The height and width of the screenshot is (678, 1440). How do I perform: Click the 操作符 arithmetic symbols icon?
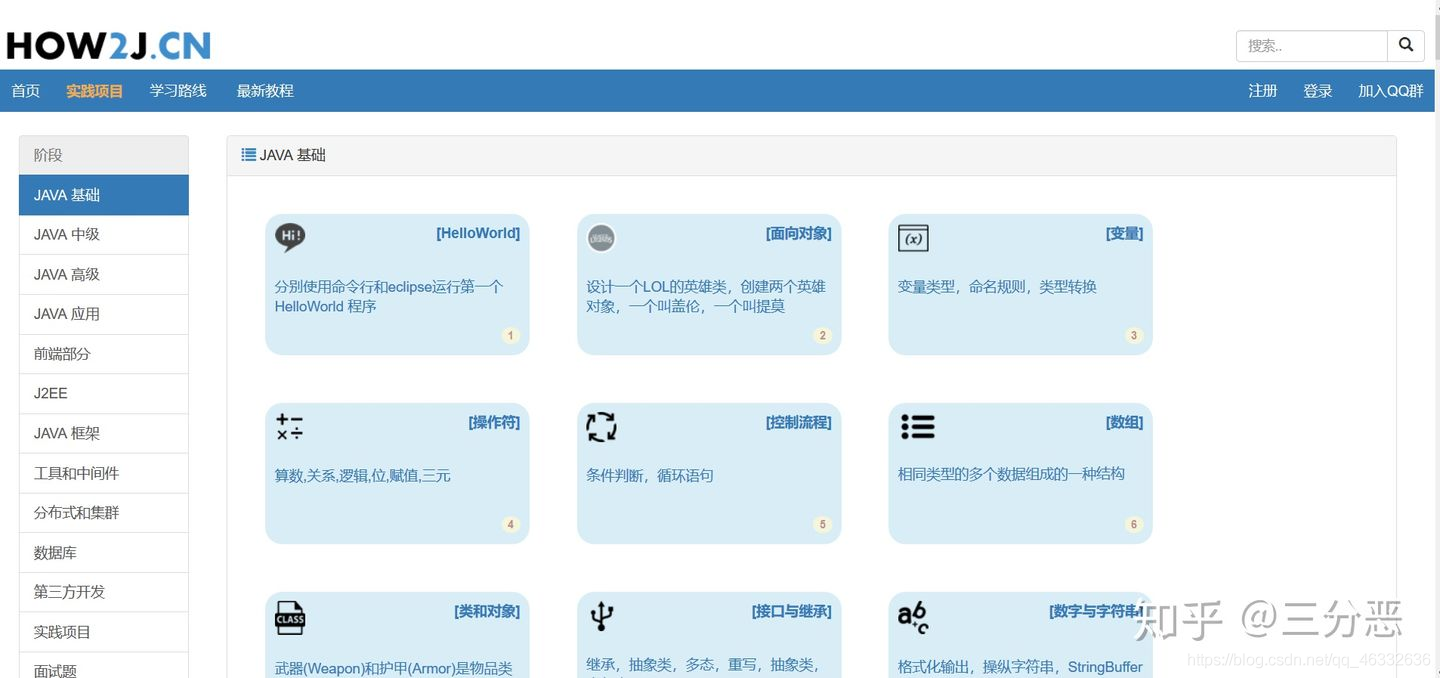(290, 427)
